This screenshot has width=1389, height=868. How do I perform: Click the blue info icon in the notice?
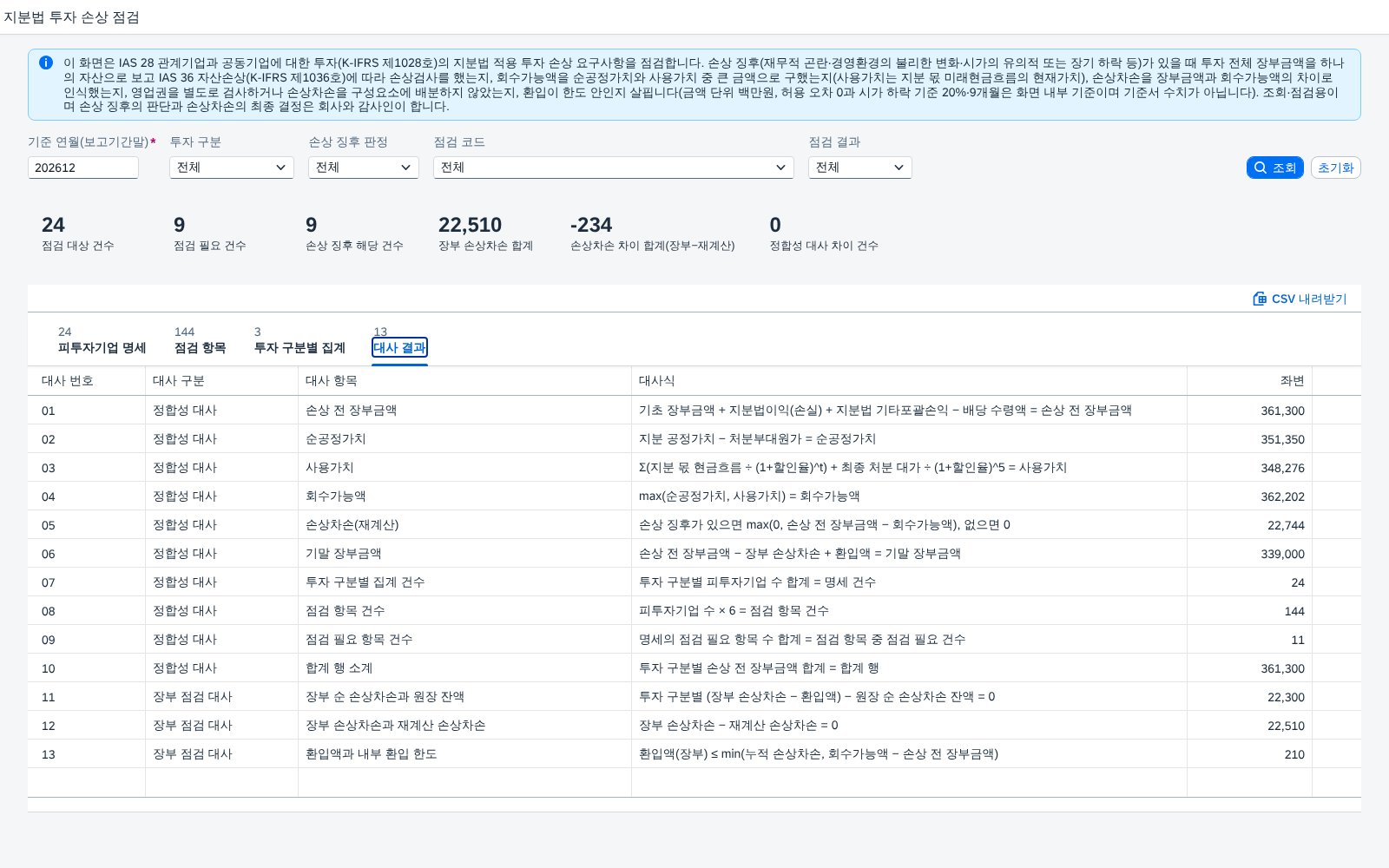[46, 62]
